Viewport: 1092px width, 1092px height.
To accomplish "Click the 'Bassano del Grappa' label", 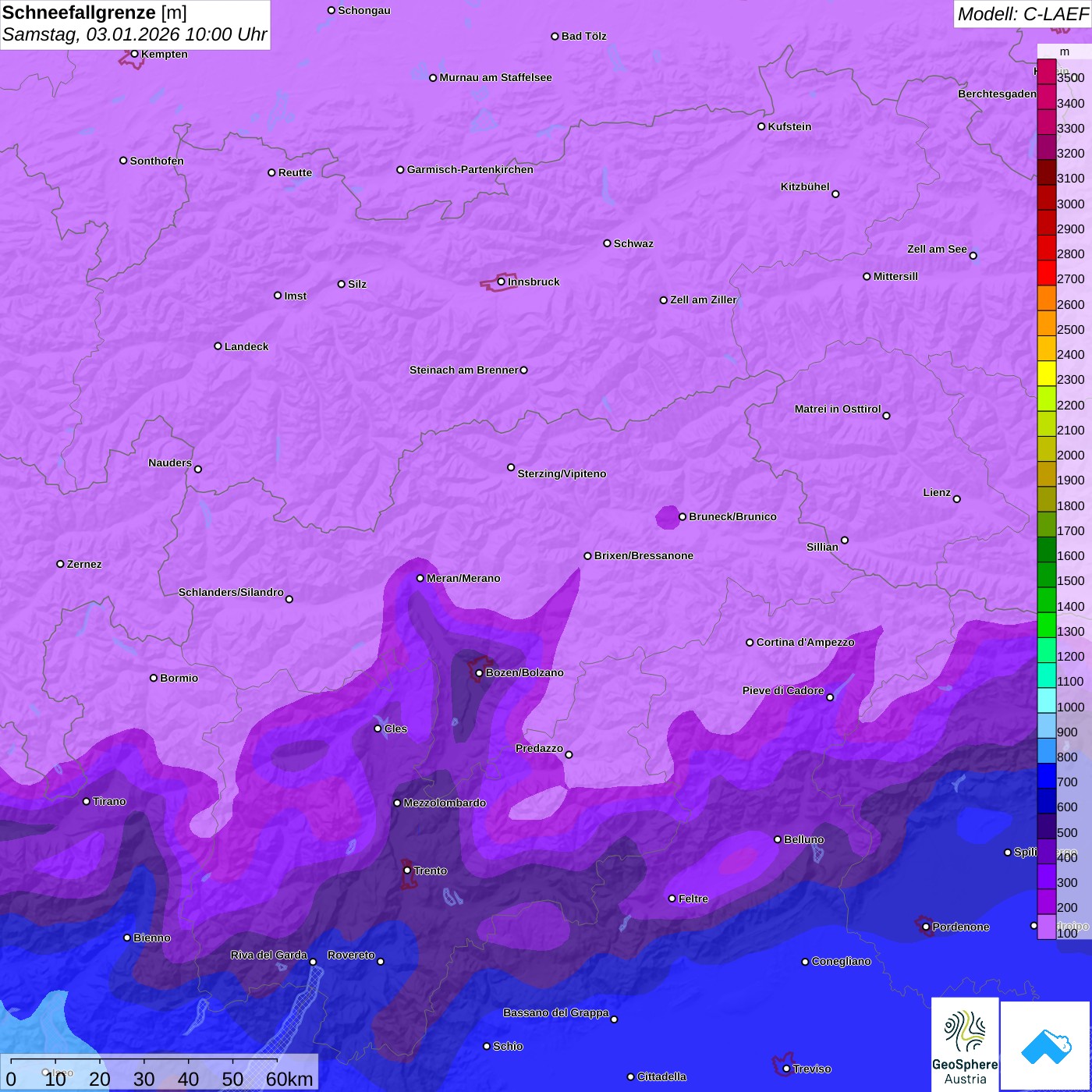I will [x=556, y=1012].
